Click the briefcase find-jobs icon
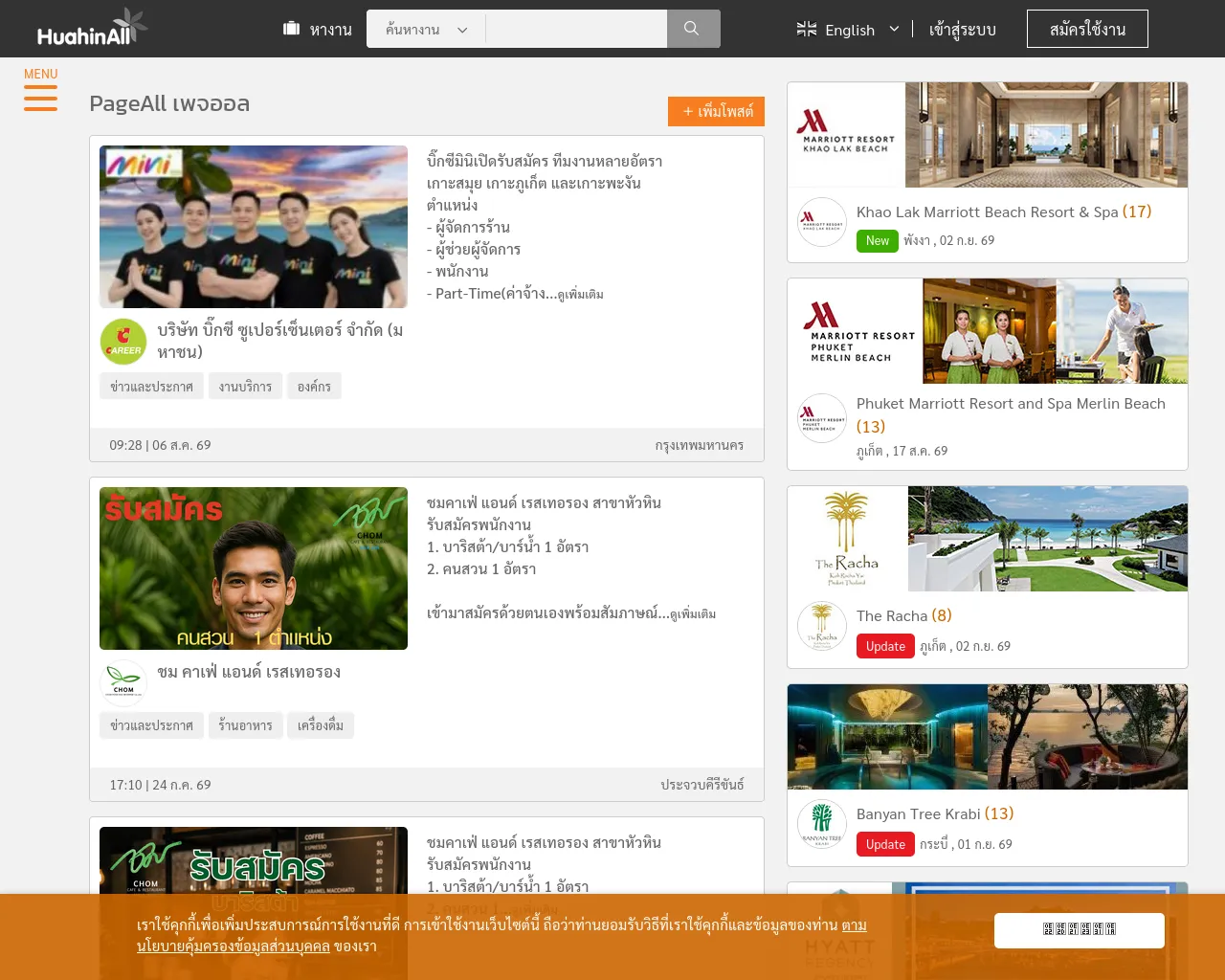1225x980 pixels. (292, 29)
